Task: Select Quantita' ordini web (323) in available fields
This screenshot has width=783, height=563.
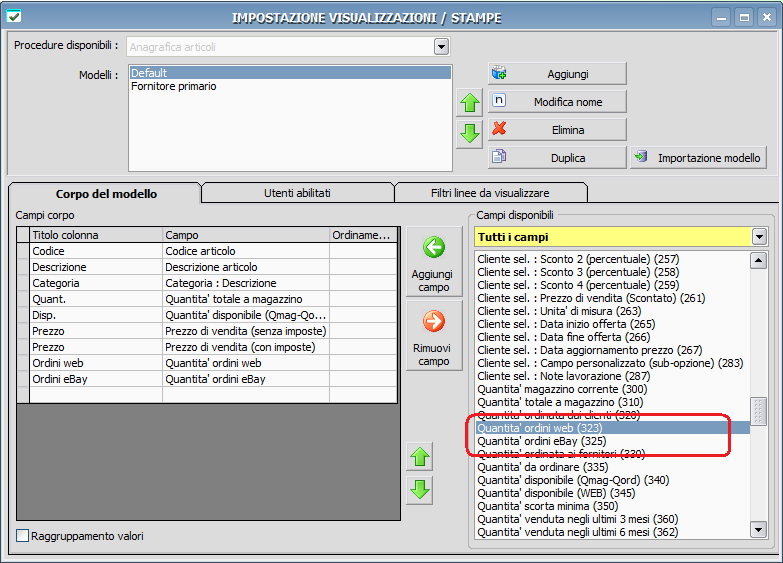Action: pyautogui.click(x=613, y=428)
